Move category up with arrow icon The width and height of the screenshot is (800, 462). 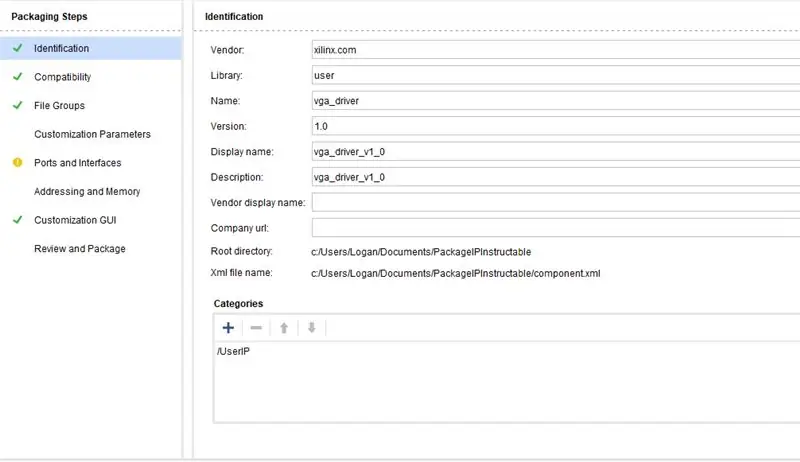(284, 328)
